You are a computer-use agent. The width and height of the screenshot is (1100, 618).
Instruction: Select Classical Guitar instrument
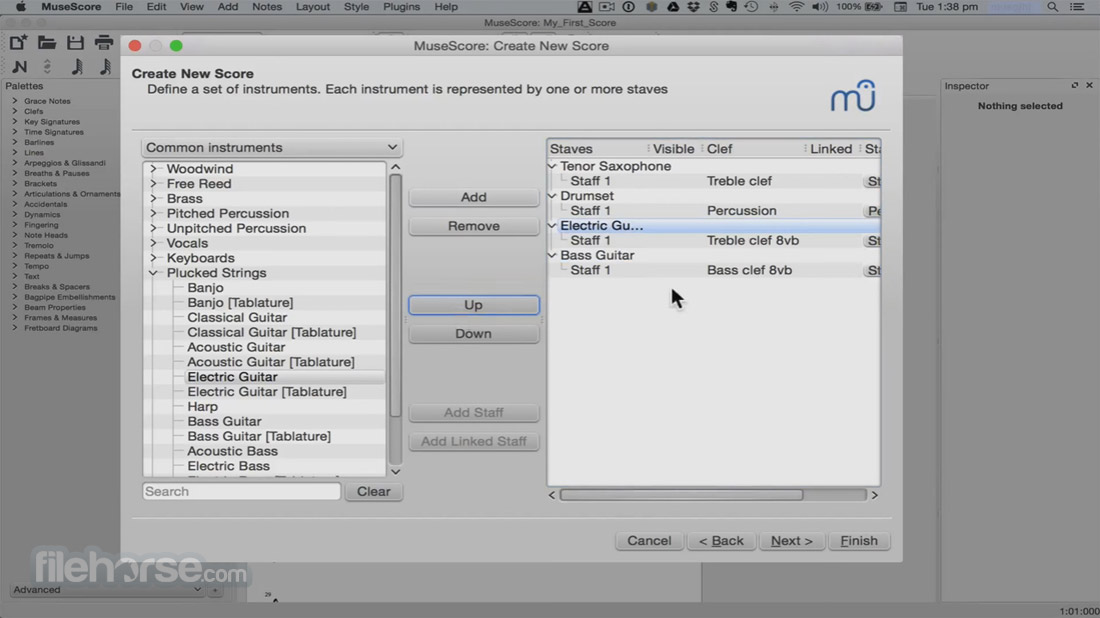pos(236,318)
